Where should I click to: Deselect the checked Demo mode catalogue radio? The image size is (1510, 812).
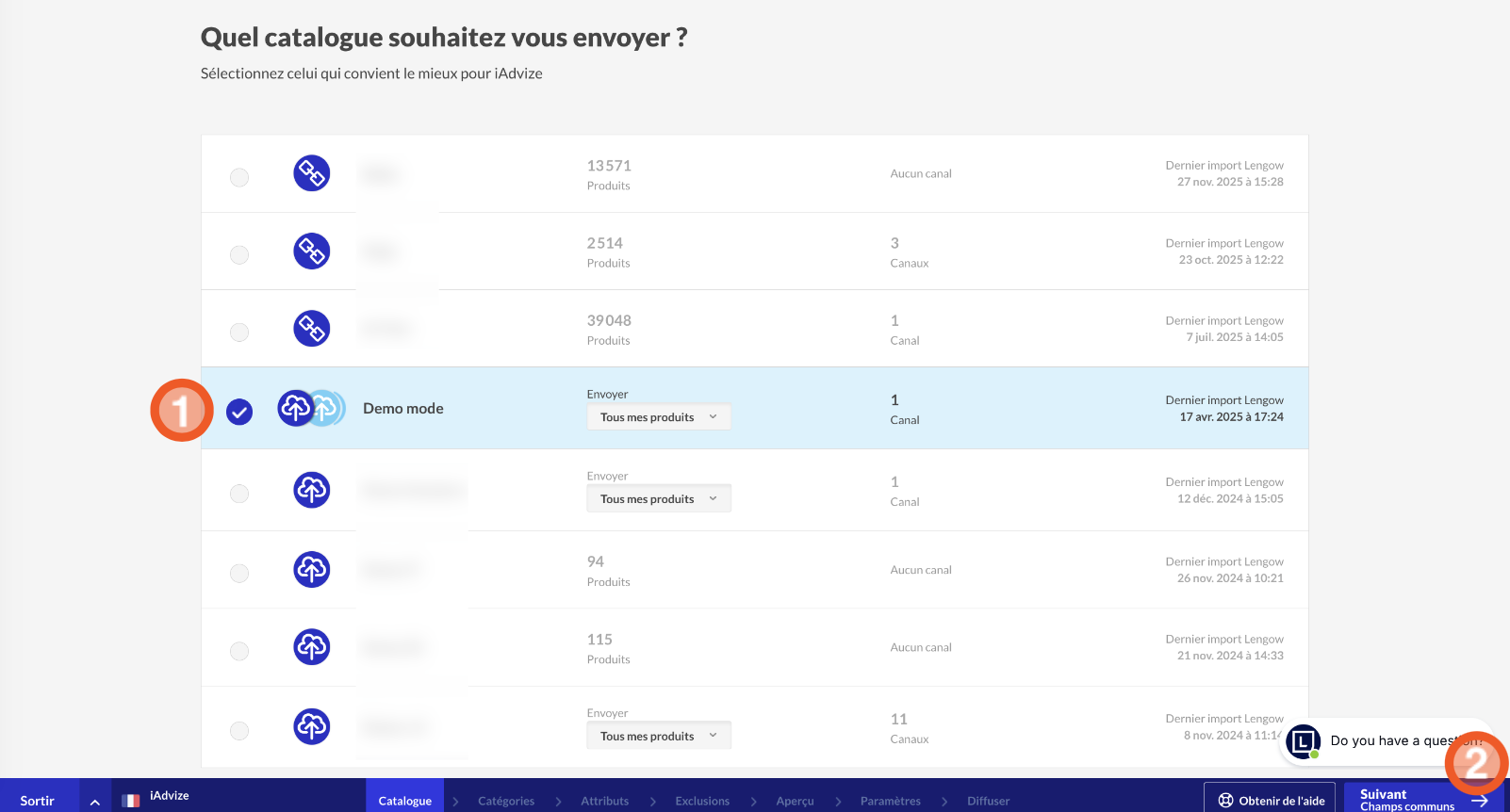point(239,412)
